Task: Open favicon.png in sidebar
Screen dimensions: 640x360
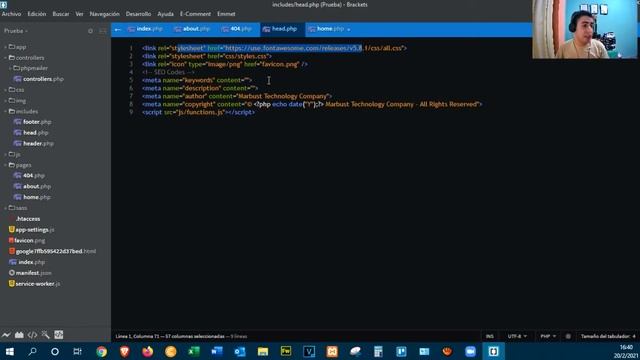Action: (27, 241)
